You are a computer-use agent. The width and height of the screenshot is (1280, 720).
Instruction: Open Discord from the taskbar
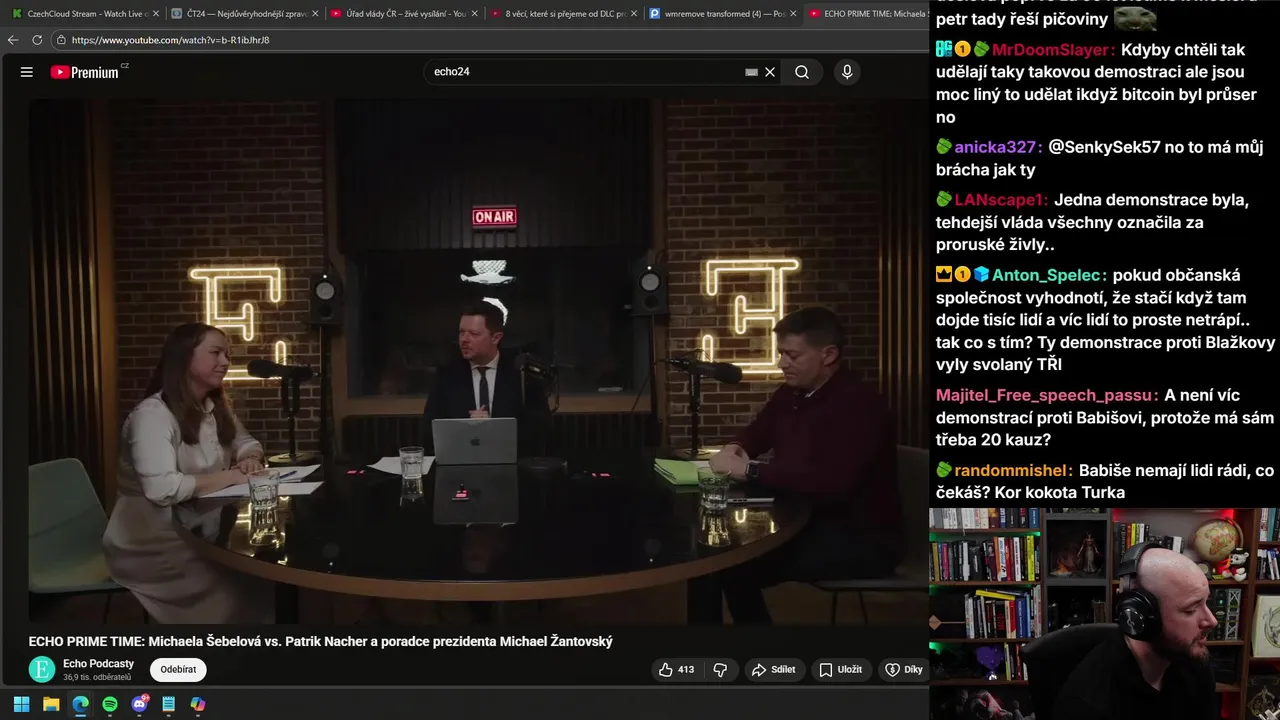(x=140, y=704)
